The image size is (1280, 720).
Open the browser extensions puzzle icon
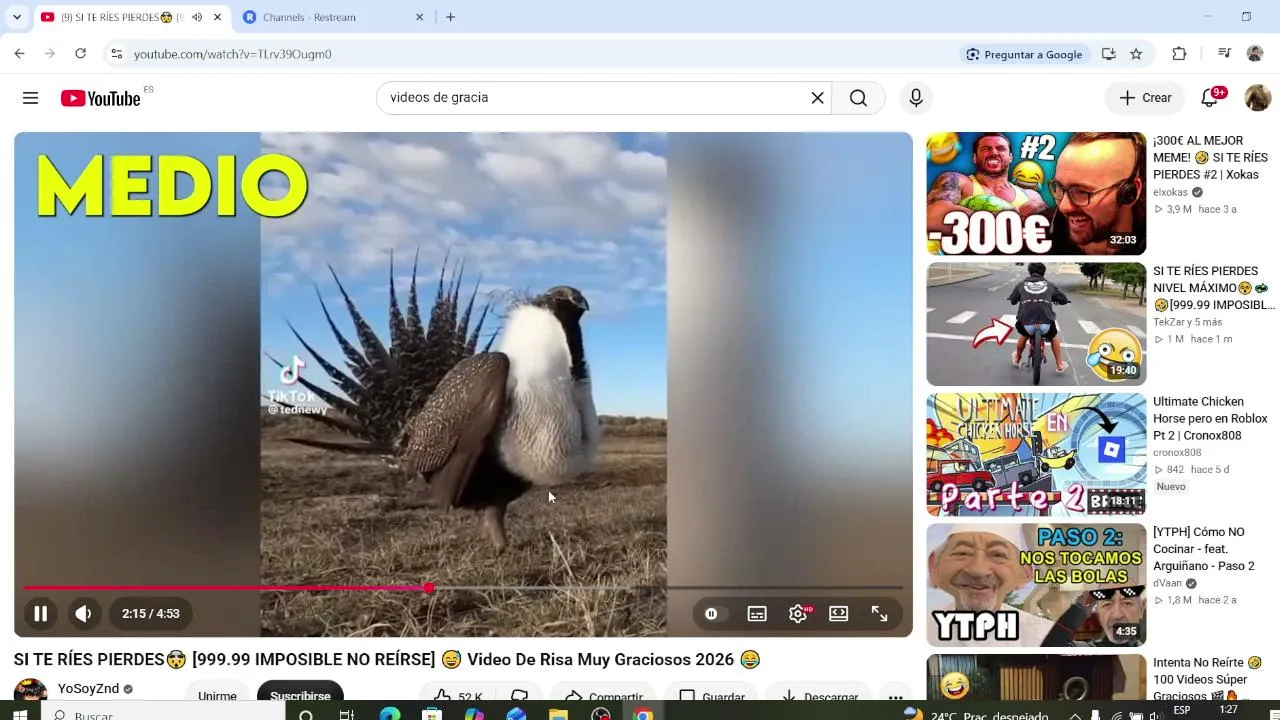(x=1180, y=54)
